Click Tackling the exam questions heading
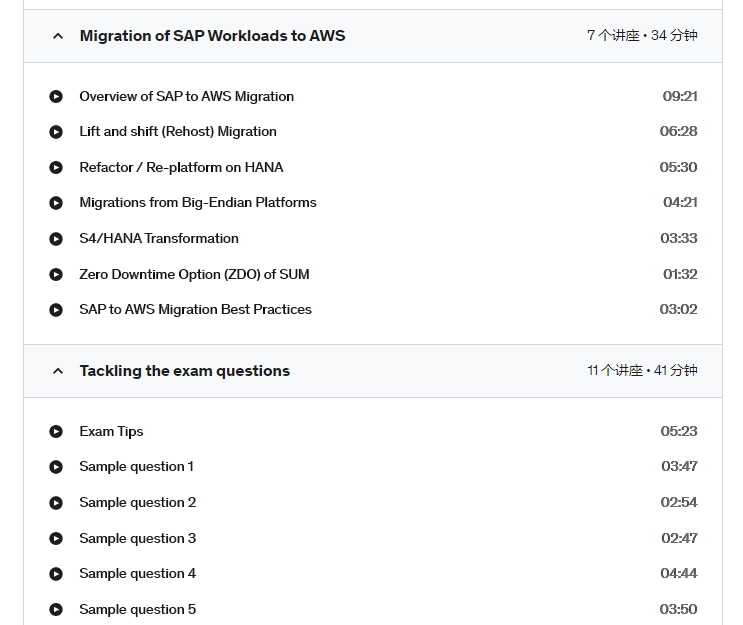 [x=185, y=371]
